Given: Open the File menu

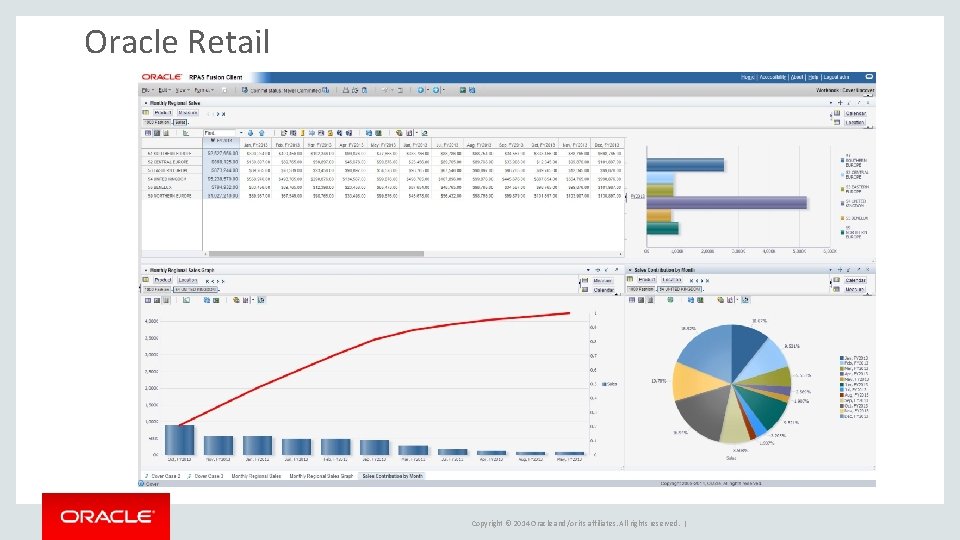Looking at the screenshot, I should 145,90.
